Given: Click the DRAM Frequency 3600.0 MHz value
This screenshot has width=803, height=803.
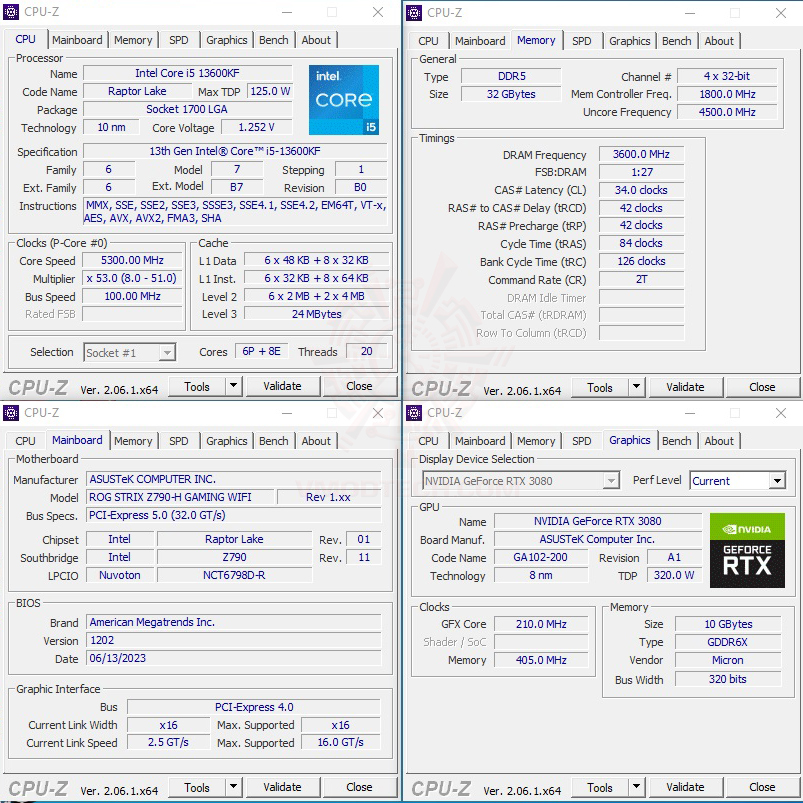Looking at the screenshot, I should tap(641, 154).
